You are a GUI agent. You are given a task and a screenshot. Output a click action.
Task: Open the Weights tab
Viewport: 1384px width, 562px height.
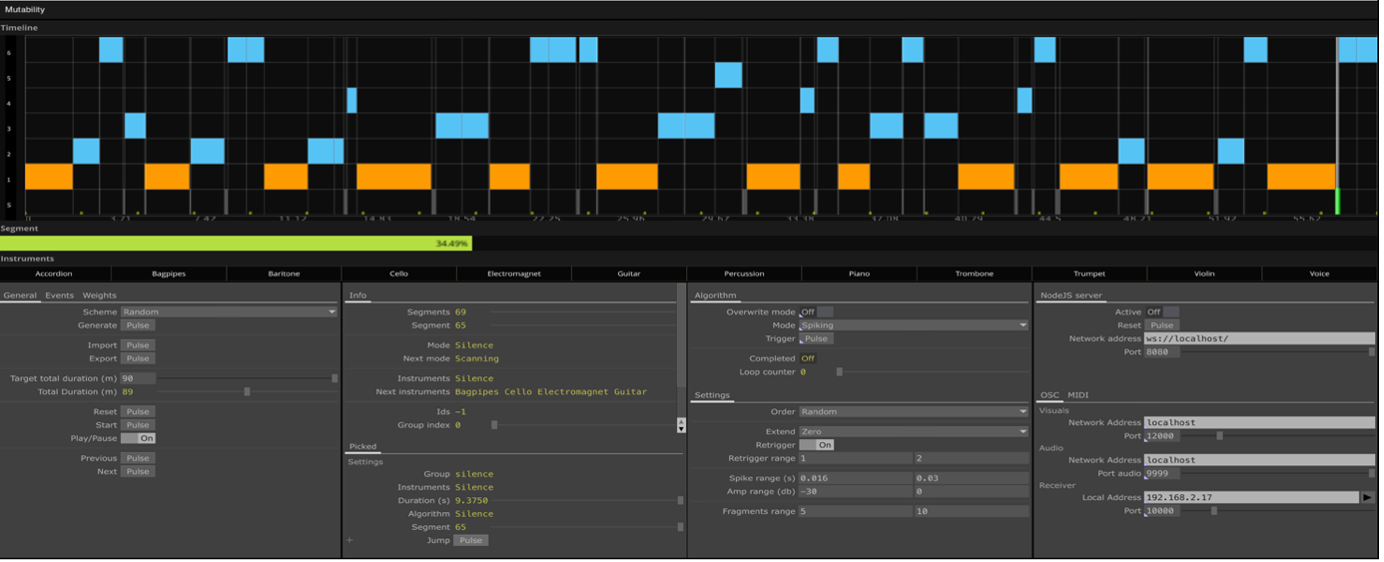(x=99, y=295)
